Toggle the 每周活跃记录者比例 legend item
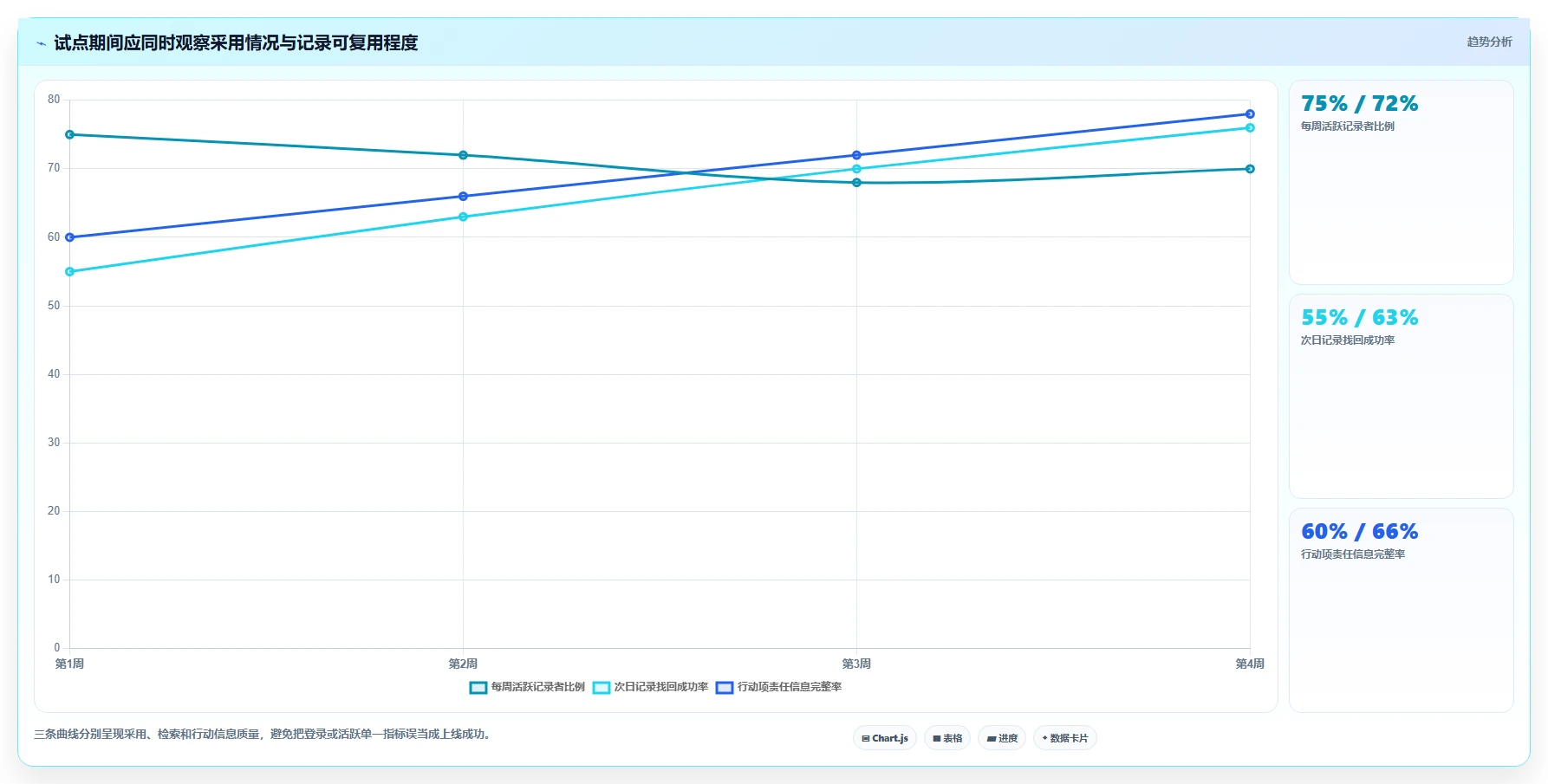 [528, 687]
